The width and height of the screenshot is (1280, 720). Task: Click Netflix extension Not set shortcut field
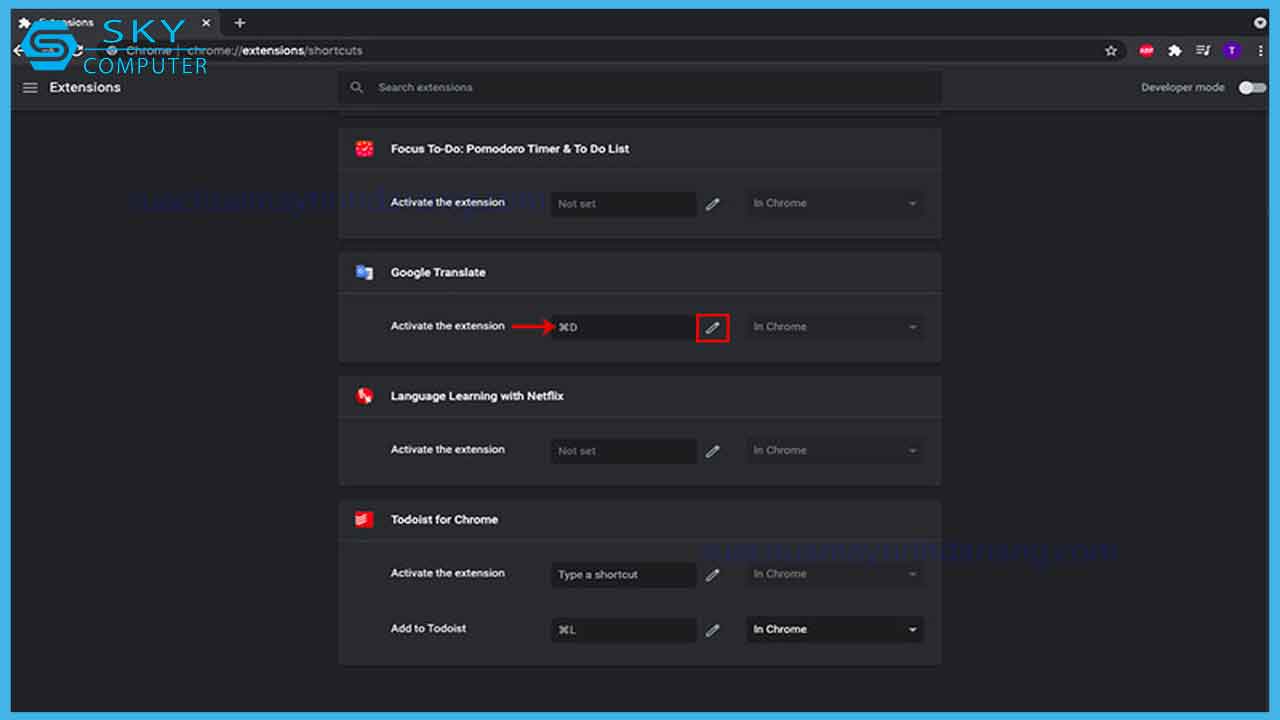(624, 451)
